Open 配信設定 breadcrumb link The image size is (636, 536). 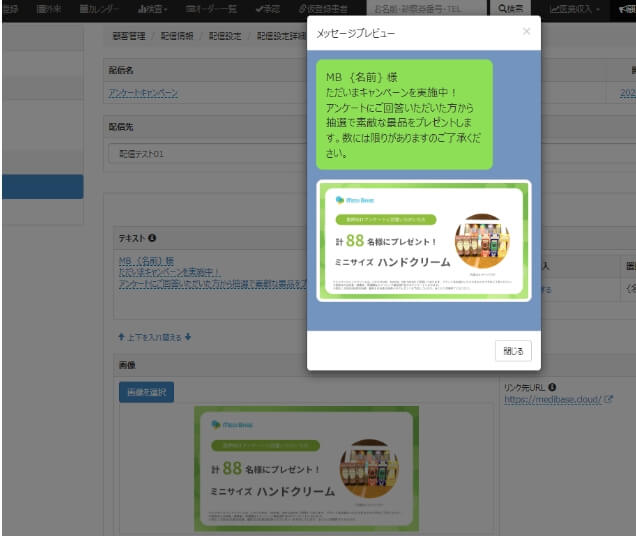point(225,36)
